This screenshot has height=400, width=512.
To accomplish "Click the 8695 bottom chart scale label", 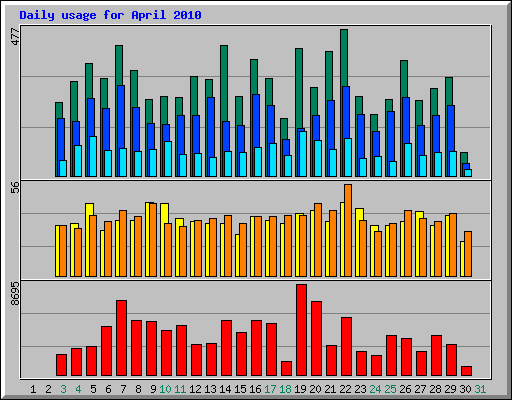I will pyautogui.click(x=16, y=294).
